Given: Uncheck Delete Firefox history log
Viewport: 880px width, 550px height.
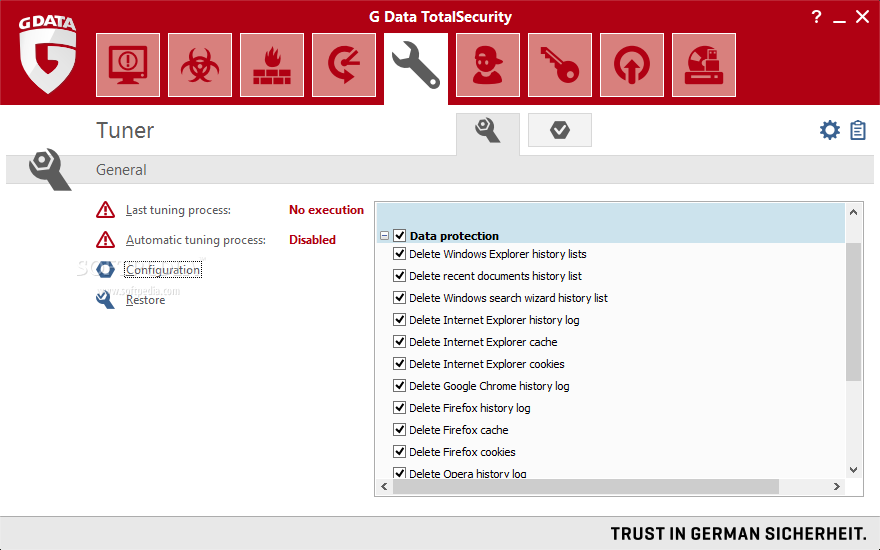Looking at the screenshot, I should [x=400, y=407].
